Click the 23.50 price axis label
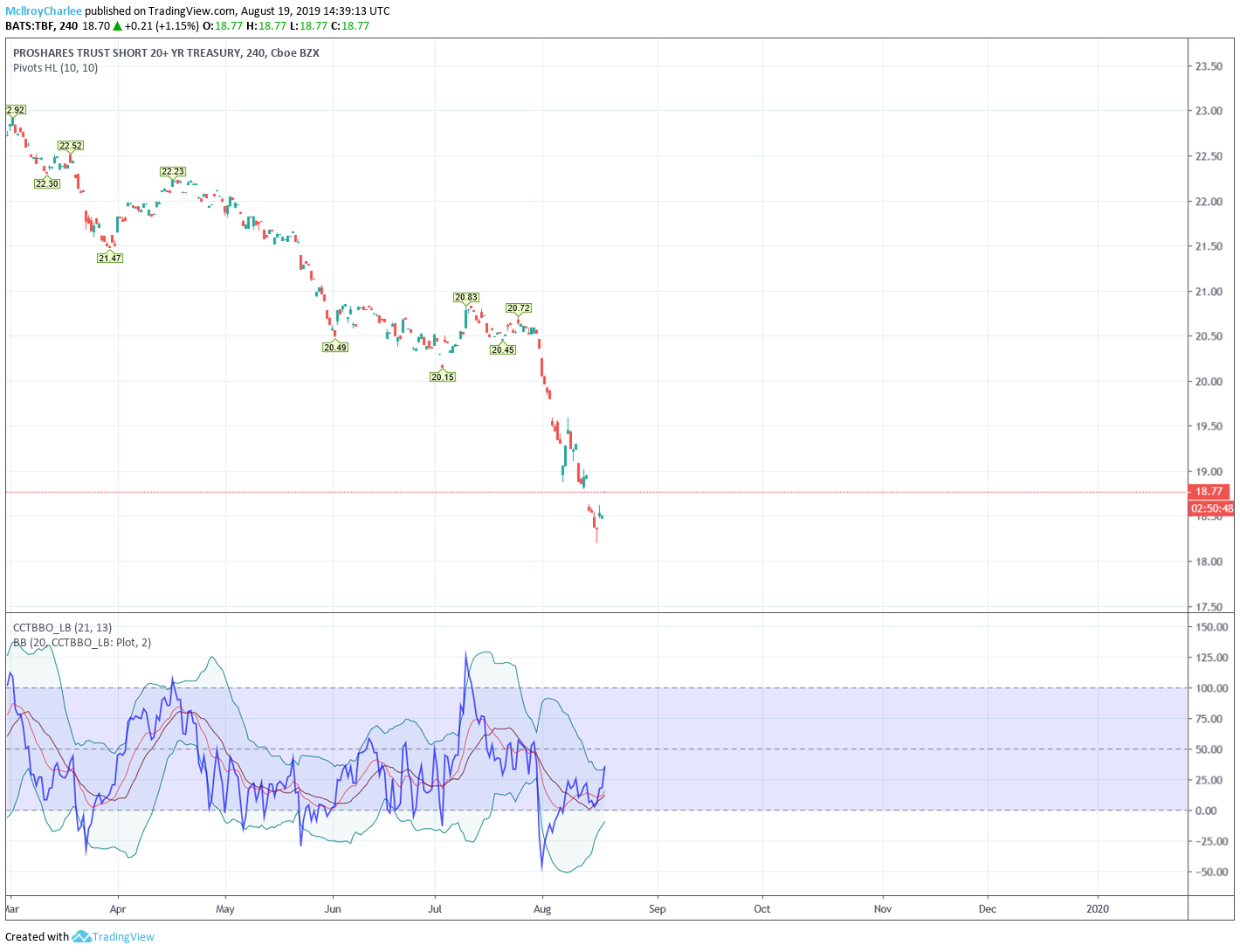 point(1209,66)
